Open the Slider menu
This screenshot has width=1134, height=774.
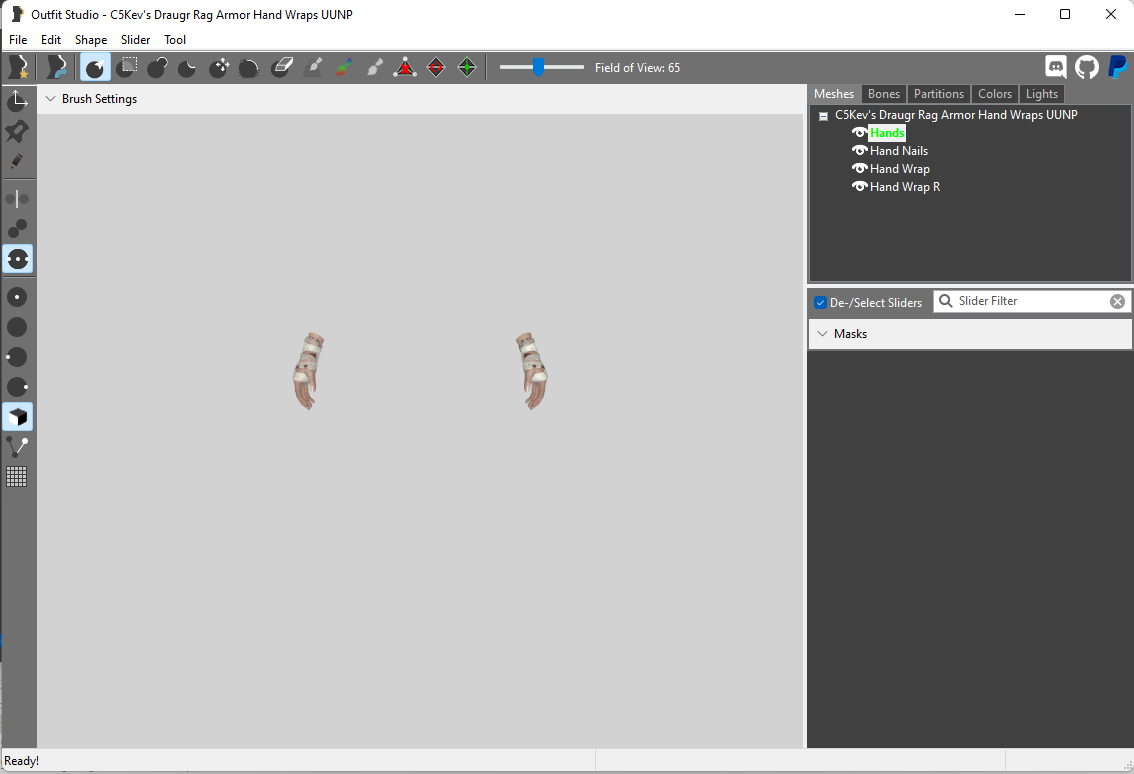[x=135, y=40]
